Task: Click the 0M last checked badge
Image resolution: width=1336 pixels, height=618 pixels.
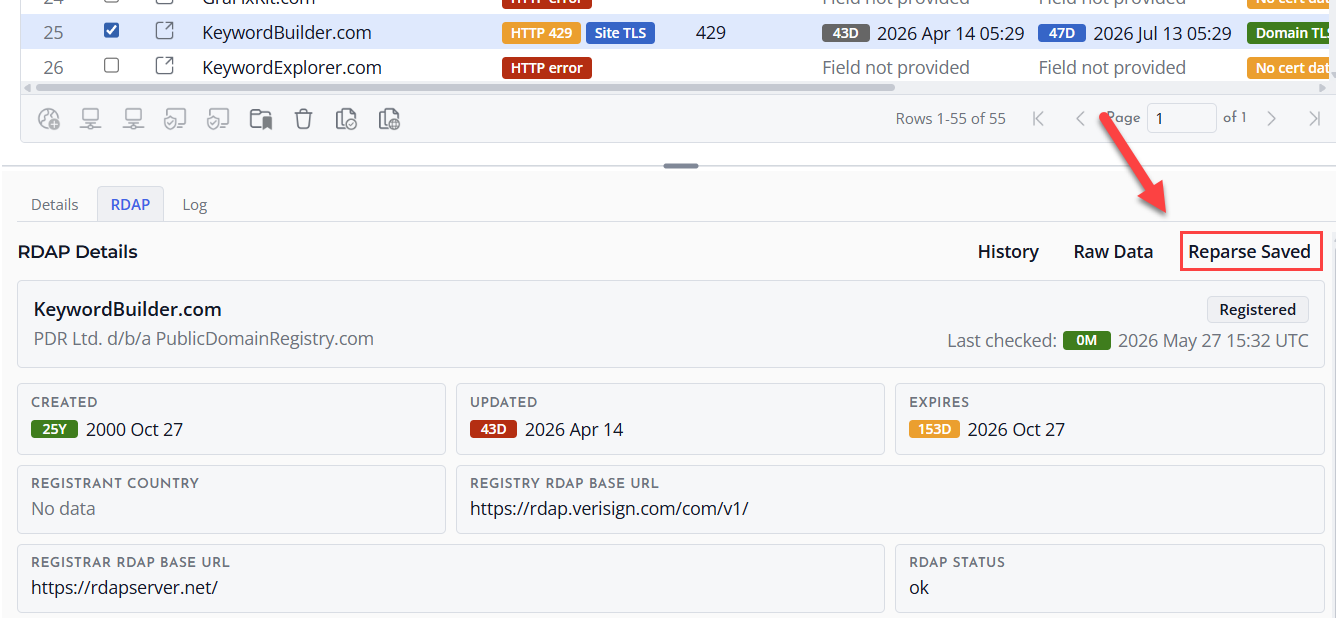Action: (1086, 340)
